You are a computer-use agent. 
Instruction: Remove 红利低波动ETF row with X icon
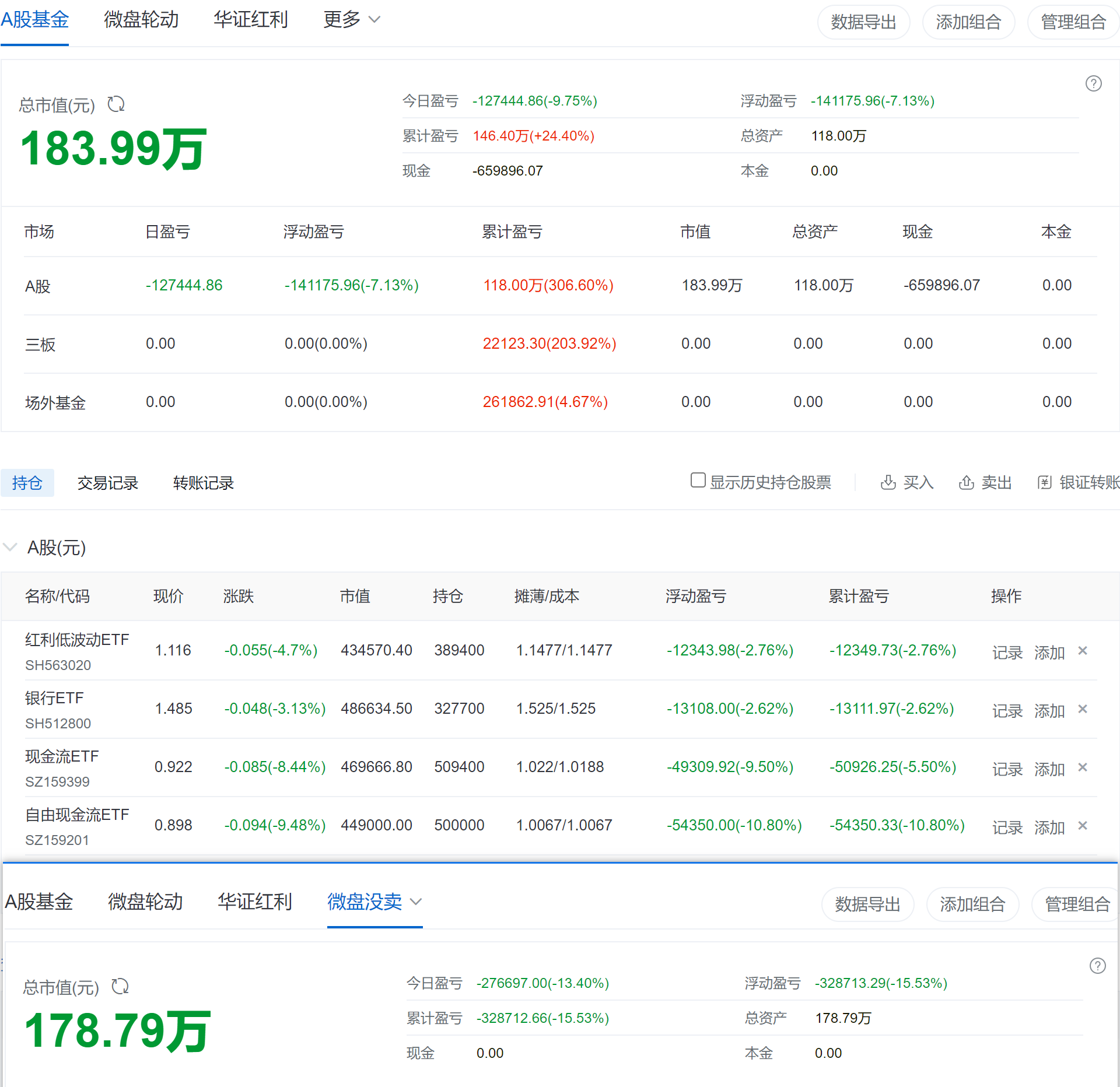click(x=1083, y=650)
